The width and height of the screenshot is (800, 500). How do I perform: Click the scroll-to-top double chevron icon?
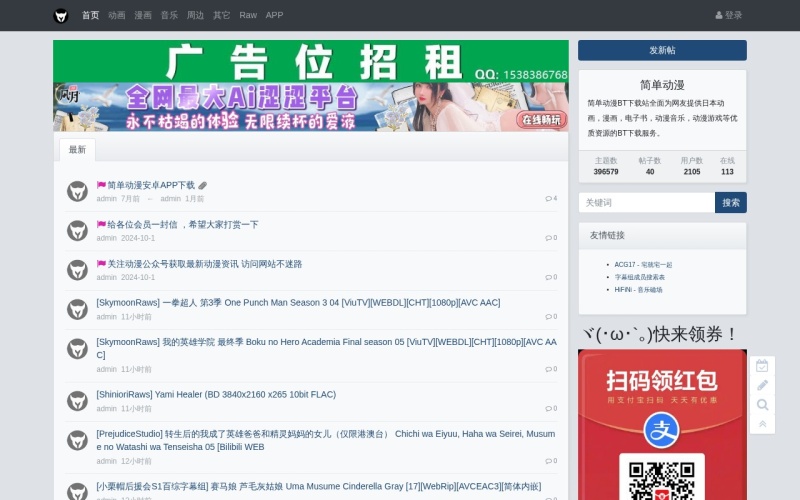coord(762,424)
